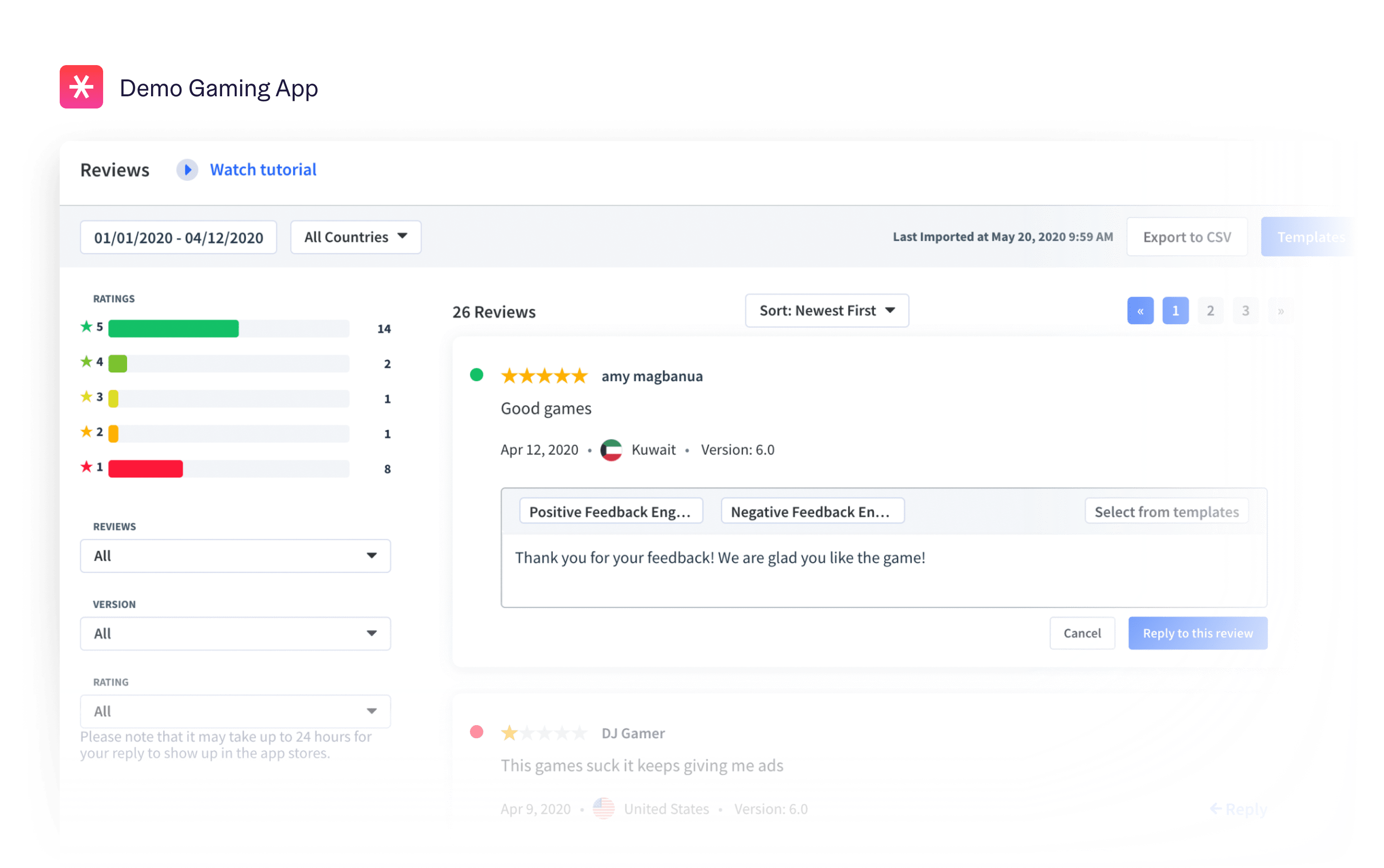Click the reviewer name amy magbanua
Image resolution: width=1384 pixels, height=868 pixels.
pos(652,377)
